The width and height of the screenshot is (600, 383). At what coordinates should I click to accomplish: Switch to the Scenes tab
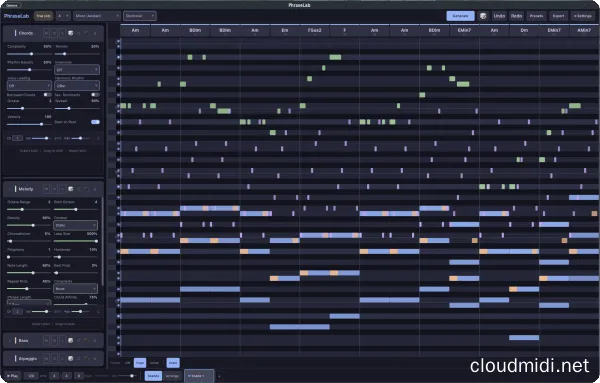153,376
